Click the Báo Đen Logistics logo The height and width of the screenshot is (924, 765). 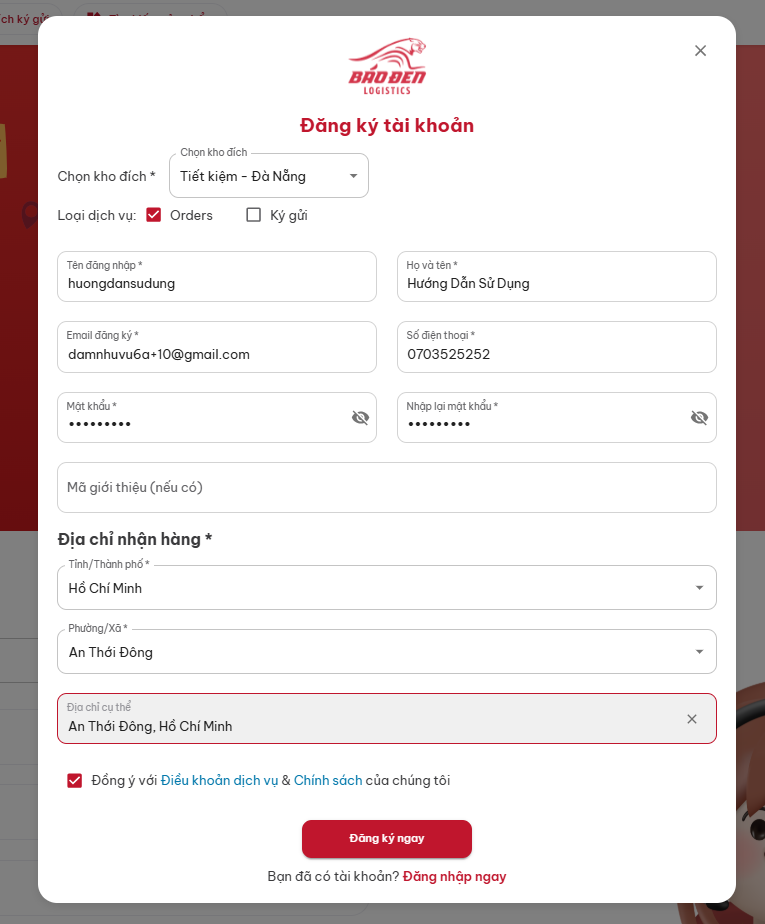(x=387, y=67)
